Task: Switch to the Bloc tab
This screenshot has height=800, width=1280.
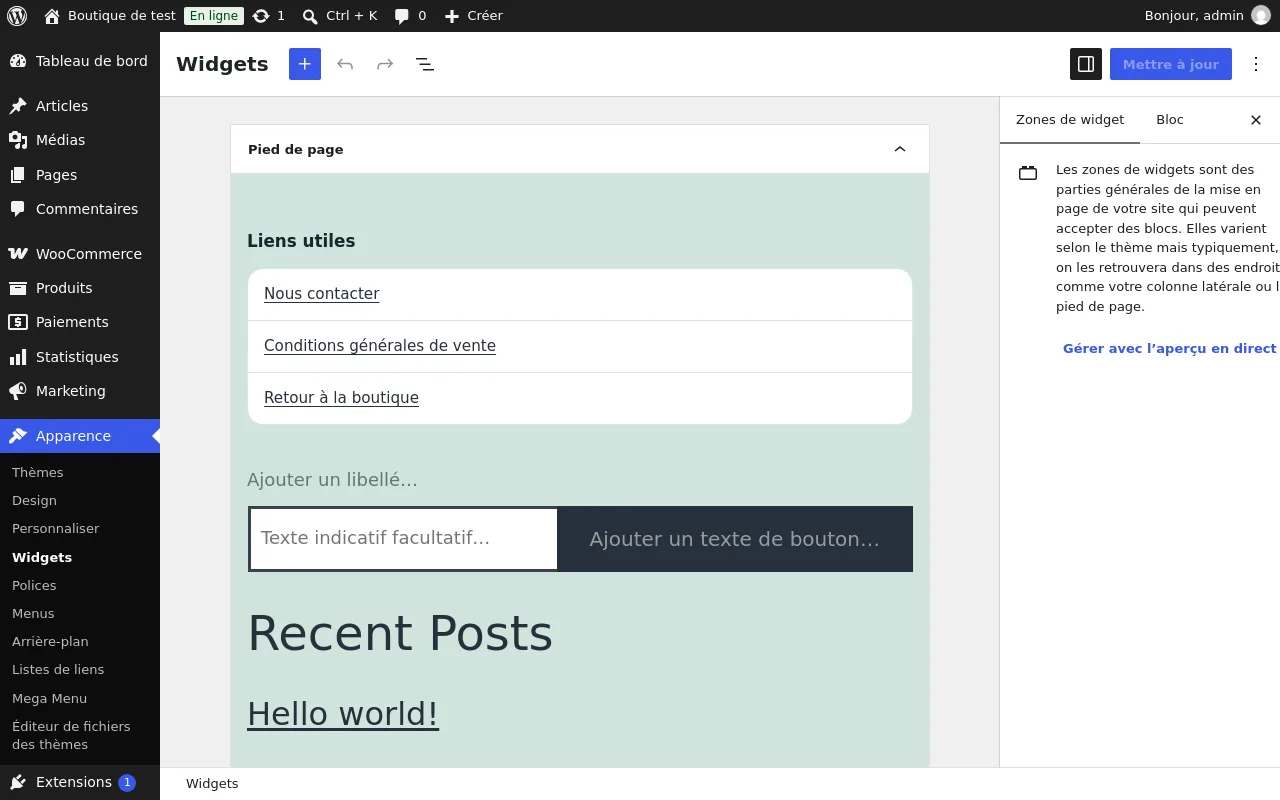Action: point(1170,120)
